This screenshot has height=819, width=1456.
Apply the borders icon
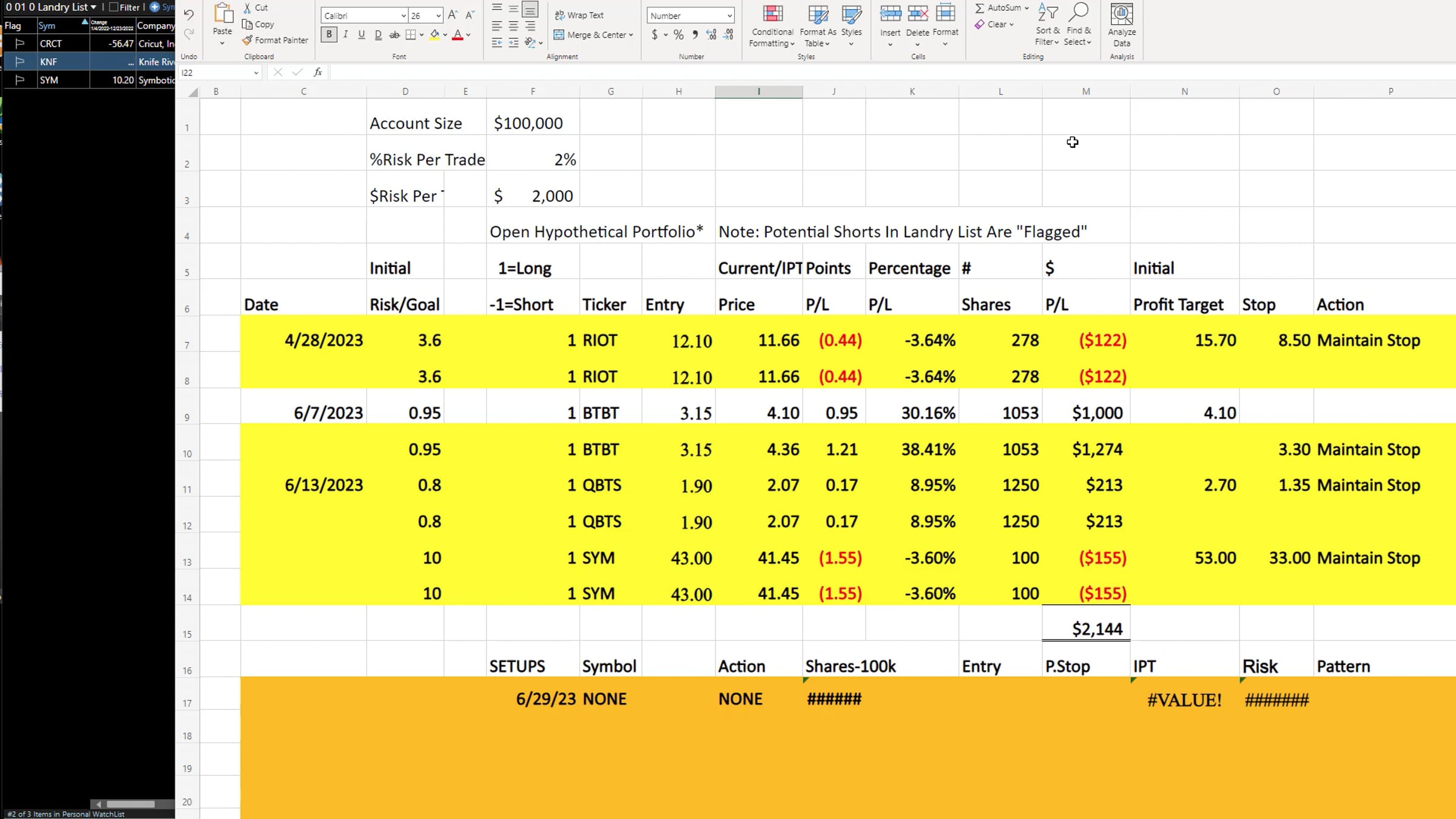(411, 35)
